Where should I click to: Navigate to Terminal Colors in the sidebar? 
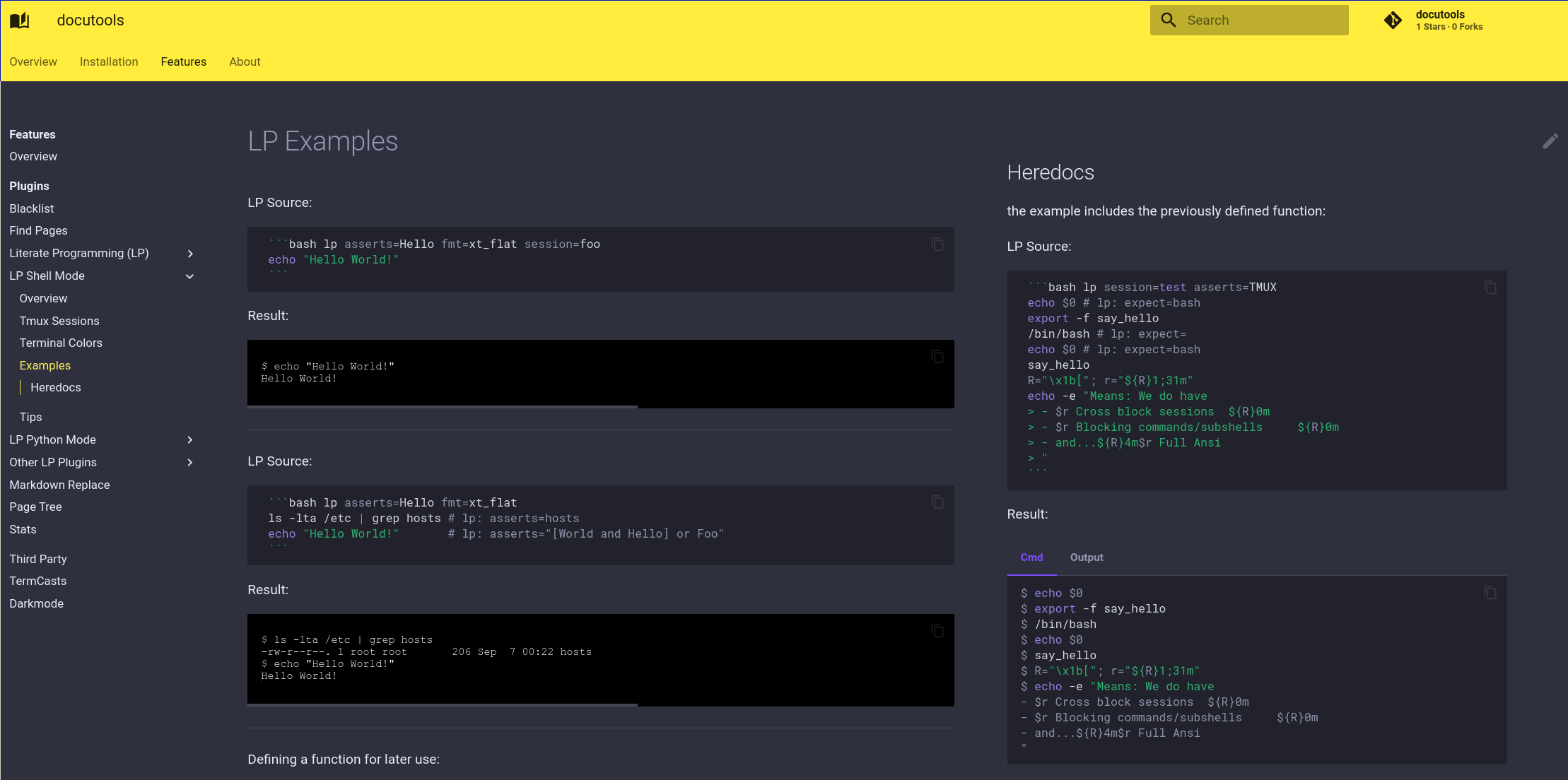click(x=61, y=343)
